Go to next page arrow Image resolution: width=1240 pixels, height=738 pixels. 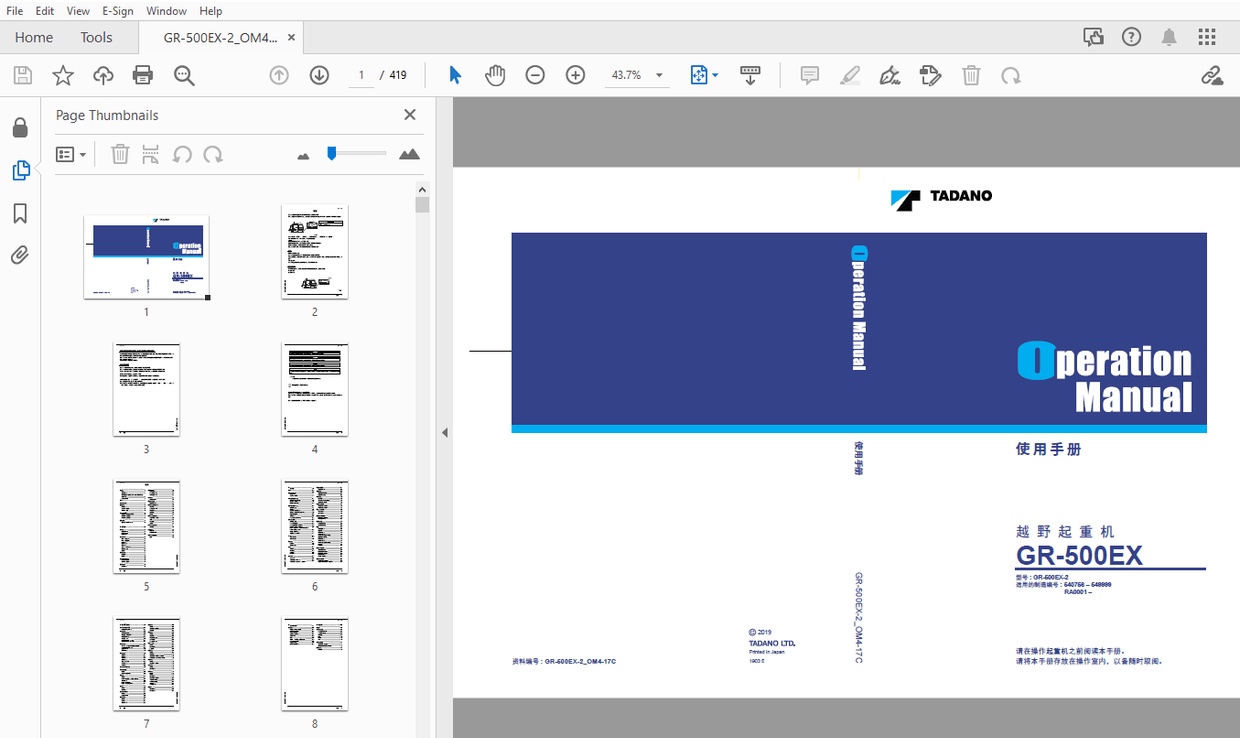click(319, 75)
